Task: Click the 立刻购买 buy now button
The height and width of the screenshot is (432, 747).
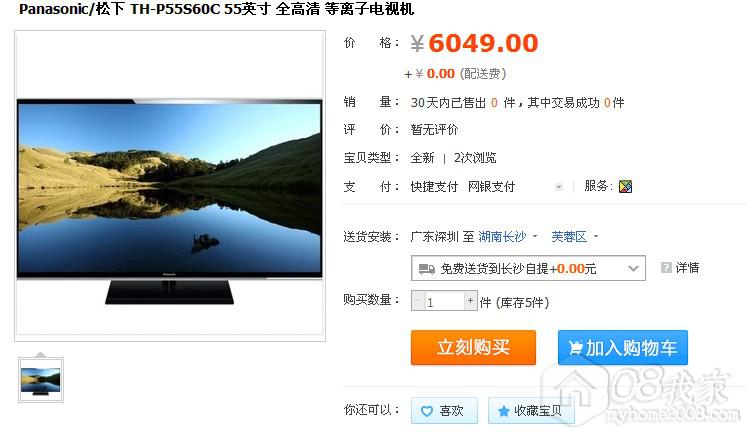Action: 473,348
